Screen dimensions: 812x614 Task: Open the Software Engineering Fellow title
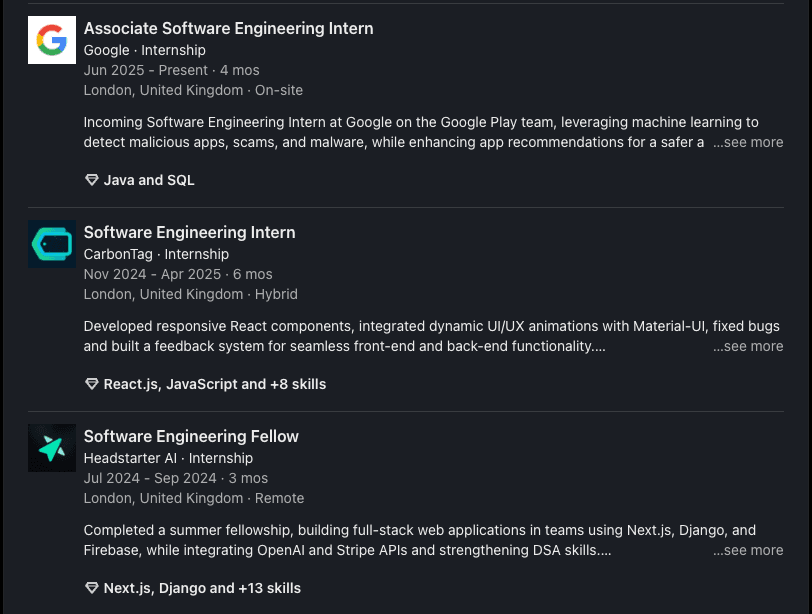click(191, 437)
